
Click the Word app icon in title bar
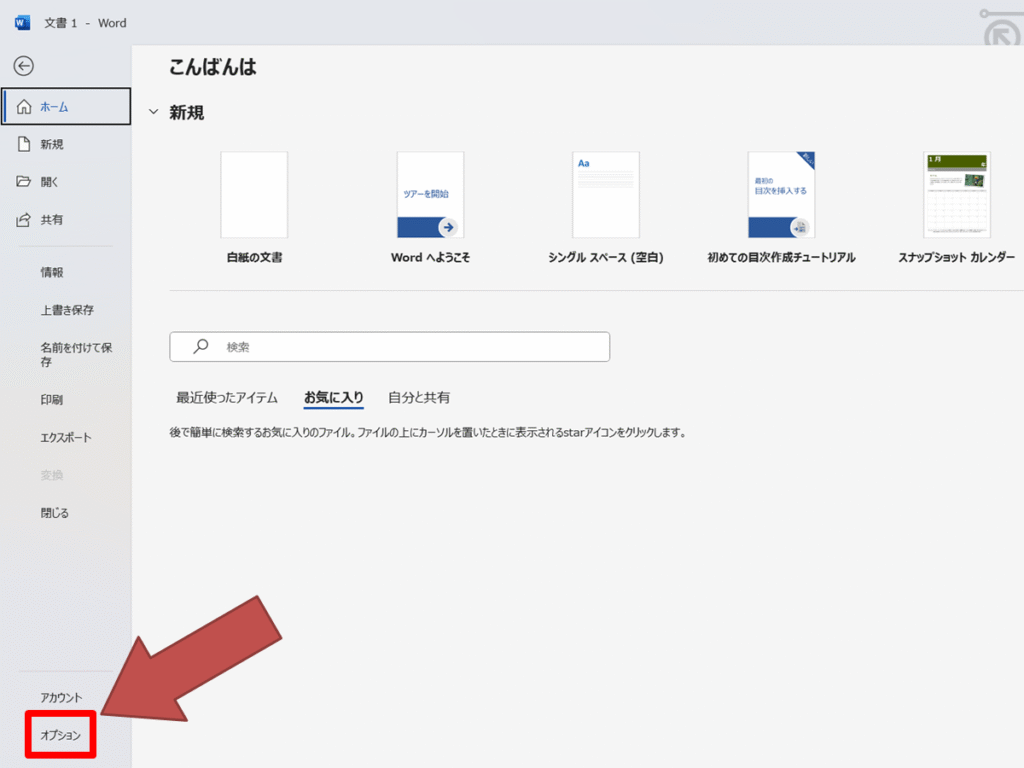22,23
